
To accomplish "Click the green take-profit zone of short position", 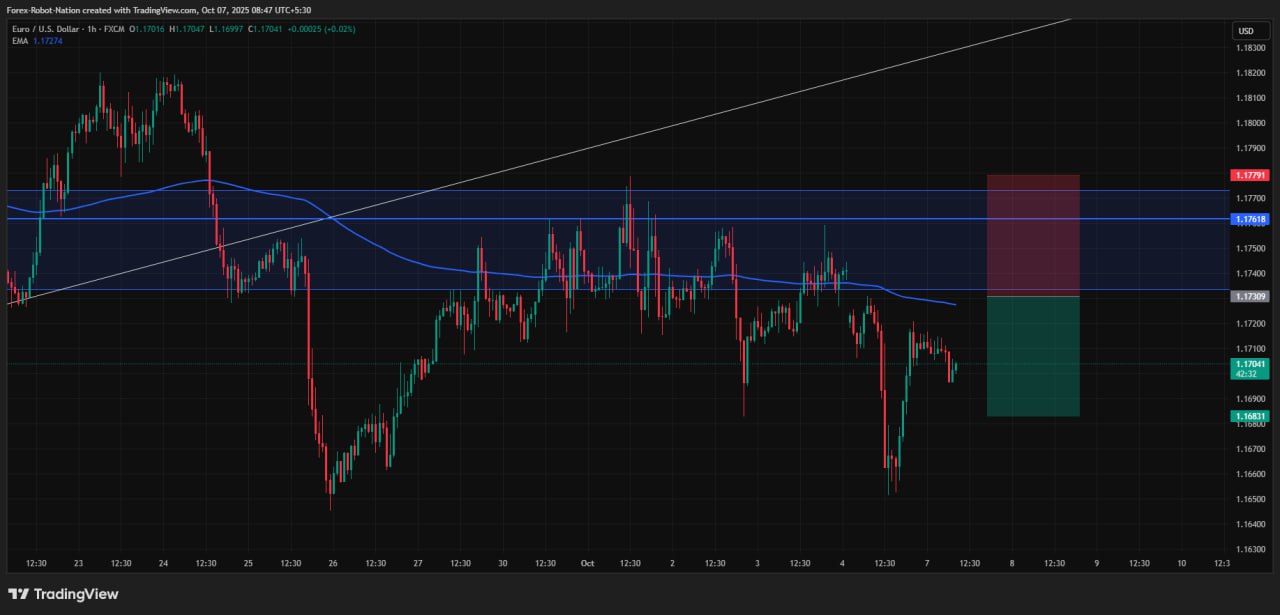I will [1033, 356].
